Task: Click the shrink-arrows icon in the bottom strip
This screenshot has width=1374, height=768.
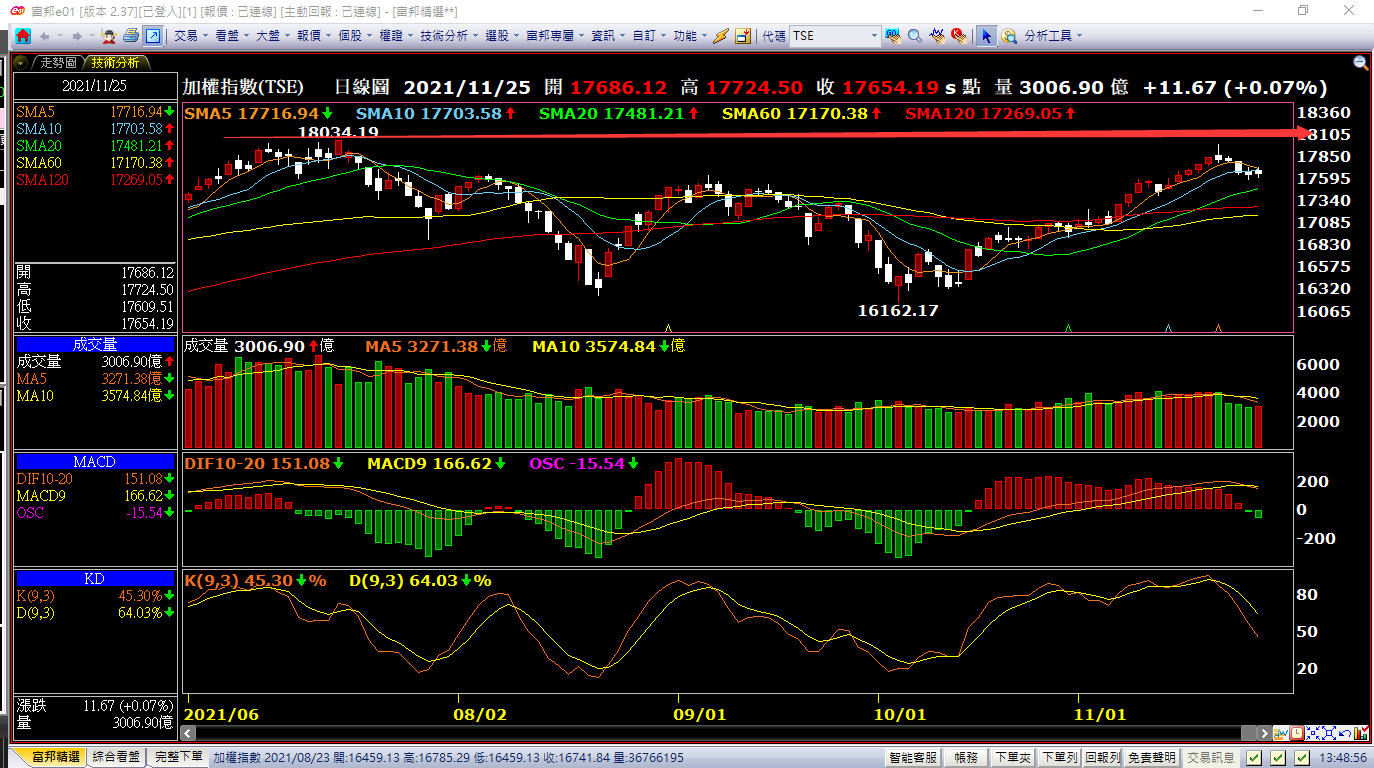Action: click(x=1312, y=733)
